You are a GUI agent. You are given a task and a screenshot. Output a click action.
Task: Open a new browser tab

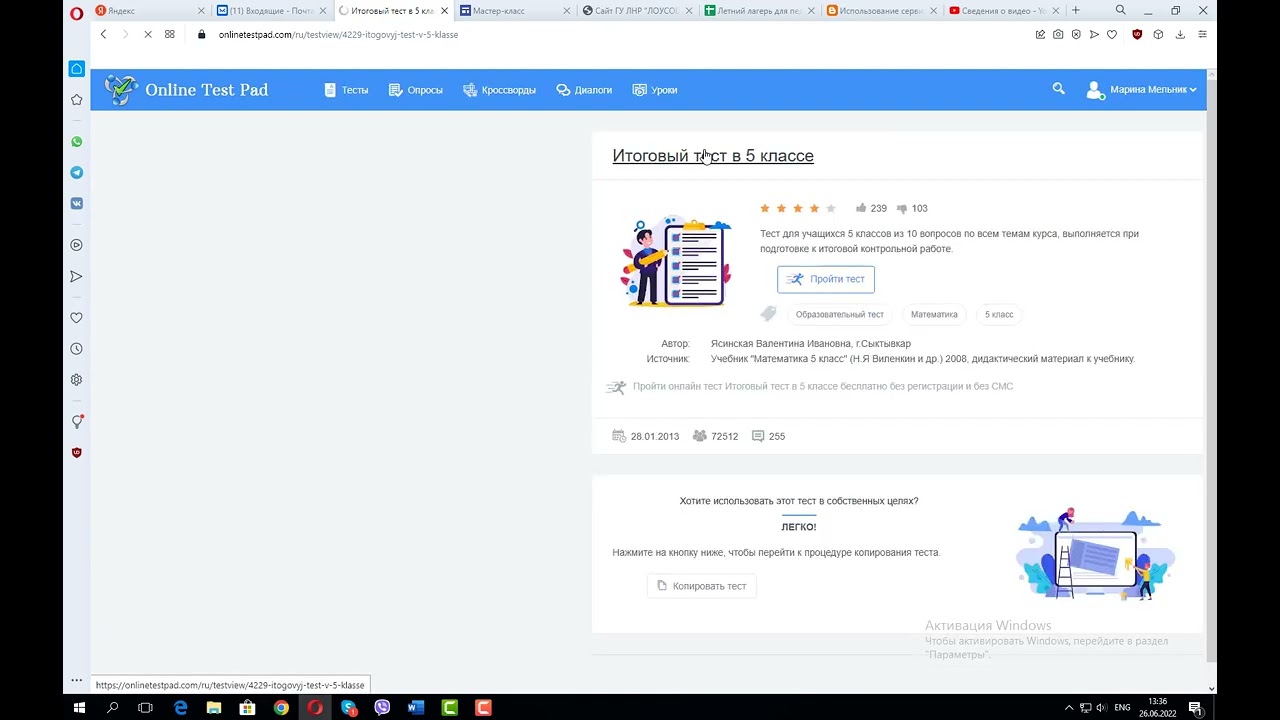(1076, 11)
